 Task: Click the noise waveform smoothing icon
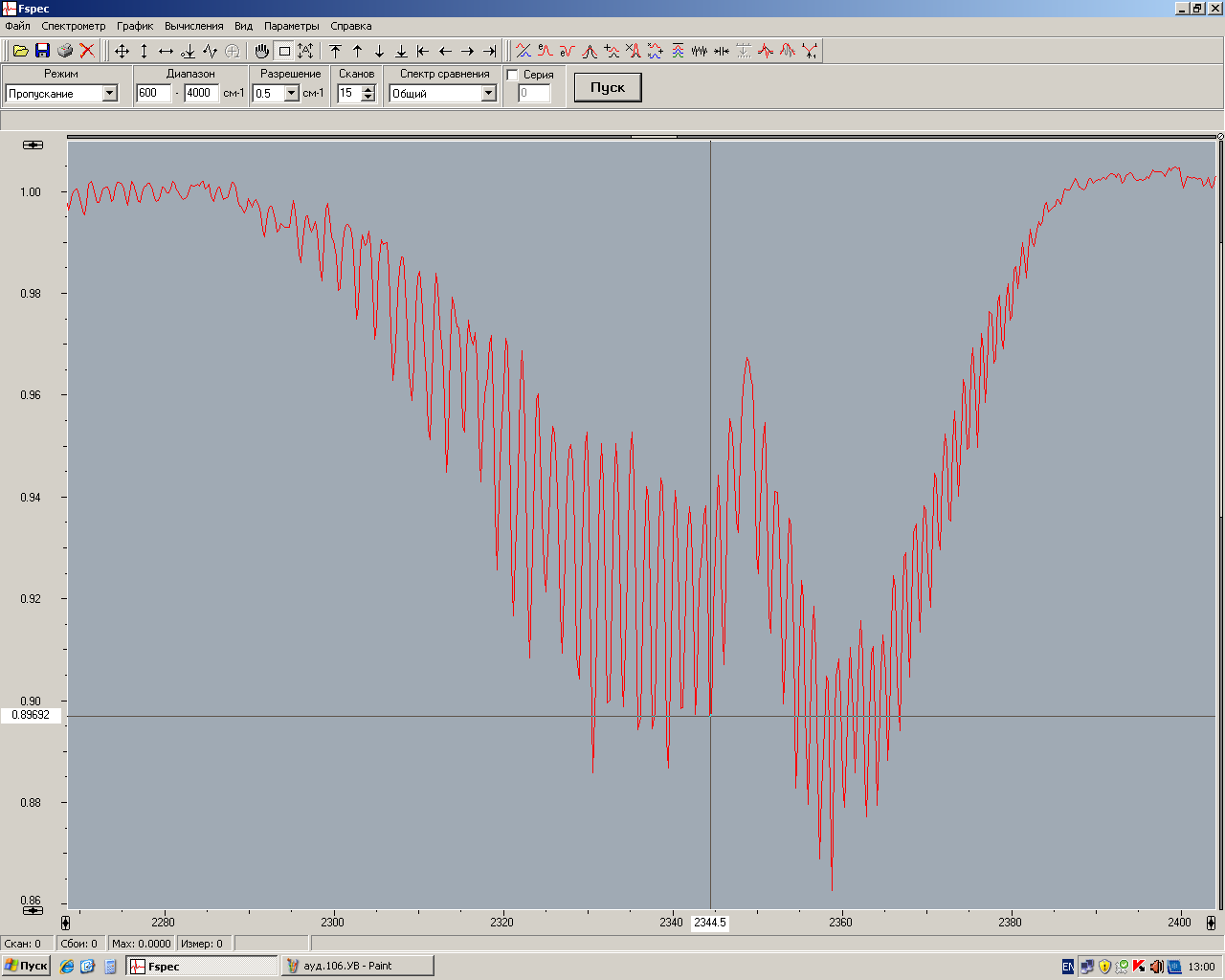tap(700, 51)
